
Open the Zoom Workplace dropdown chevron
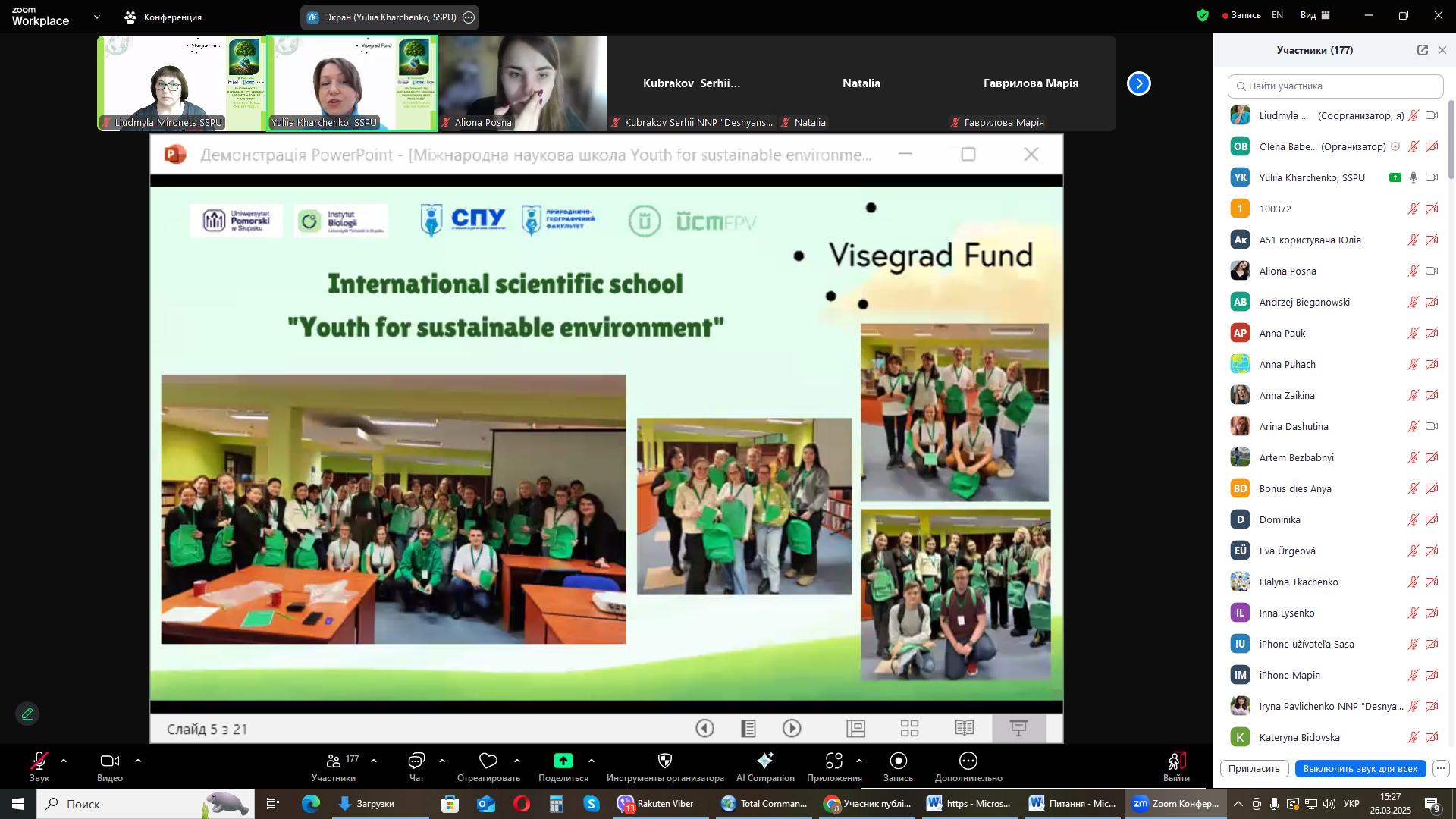pyautogui.click(x=96, y=17)
